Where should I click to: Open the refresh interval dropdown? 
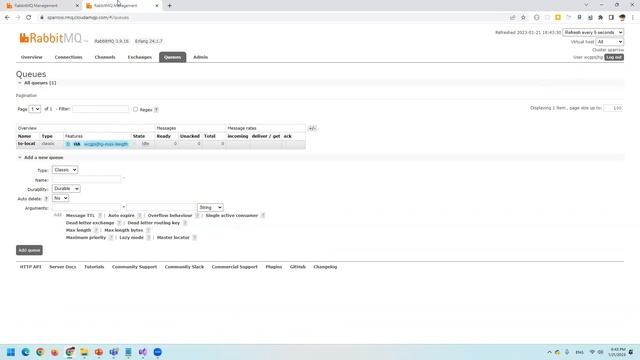coord(593,32)
